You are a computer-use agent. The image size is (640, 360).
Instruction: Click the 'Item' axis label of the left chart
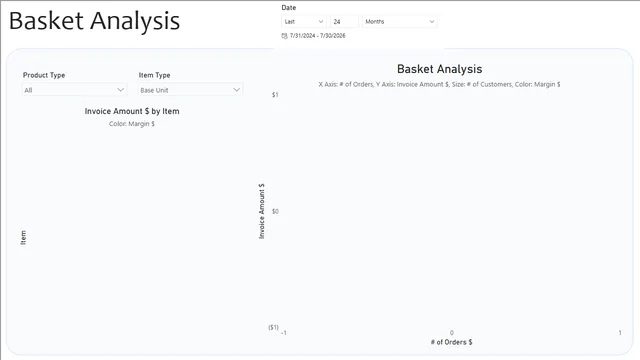click(23, 238)
